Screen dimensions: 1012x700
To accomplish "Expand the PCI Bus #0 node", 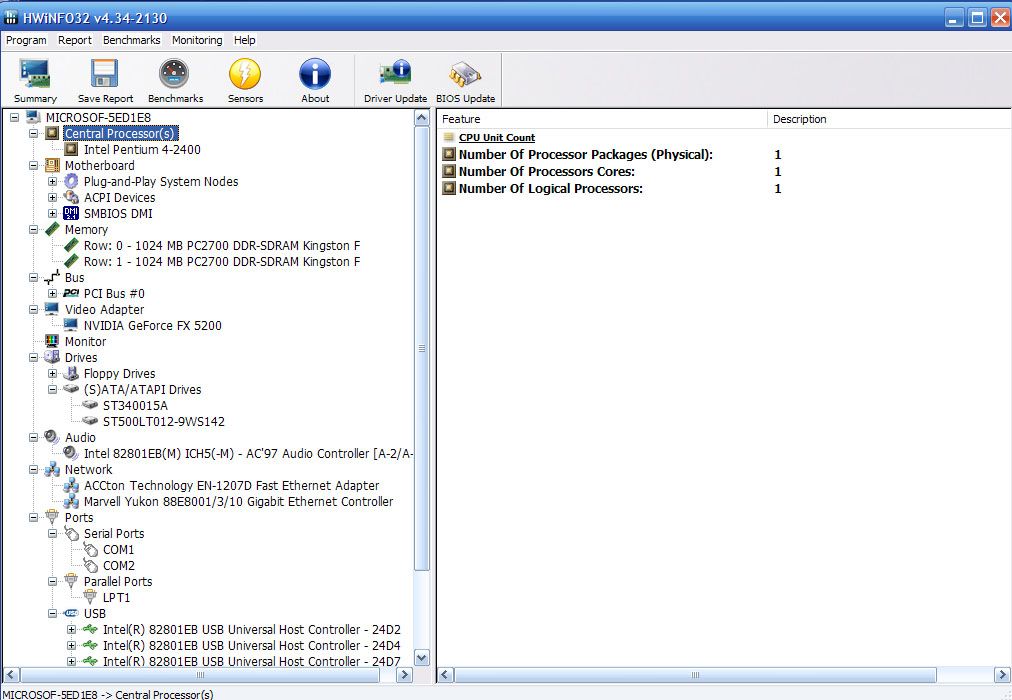I will [53, 294].
